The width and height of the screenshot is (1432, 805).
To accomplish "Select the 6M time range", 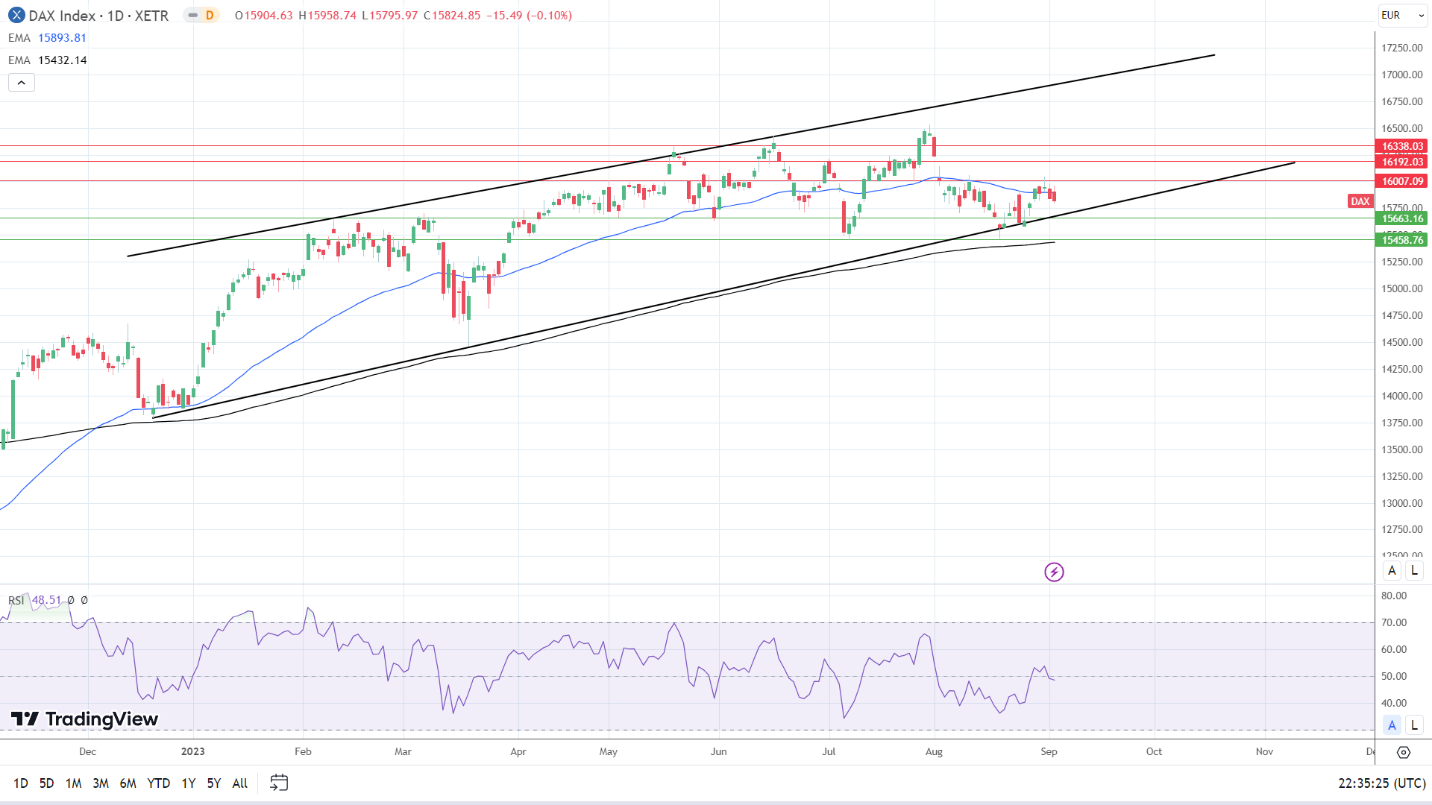I will pos(128,783).
